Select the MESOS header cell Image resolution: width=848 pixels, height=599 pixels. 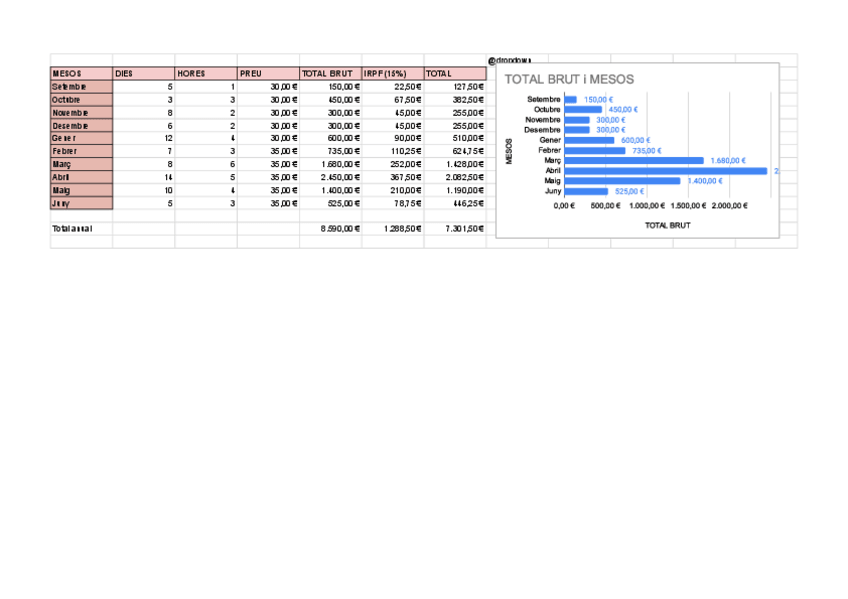coord(81,73)
